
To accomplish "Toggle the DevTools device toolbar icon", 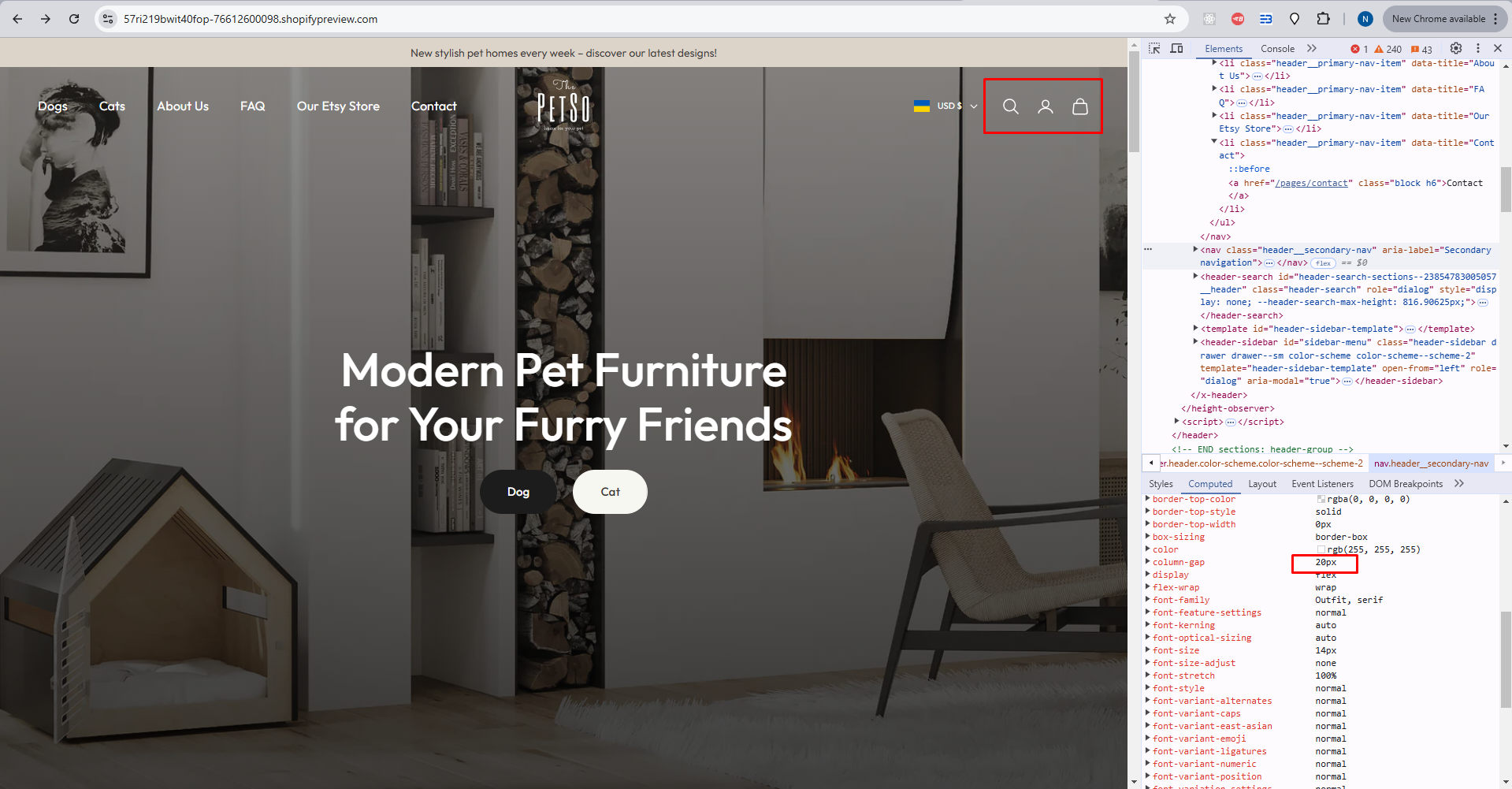I will click(x=1176, y=49).
